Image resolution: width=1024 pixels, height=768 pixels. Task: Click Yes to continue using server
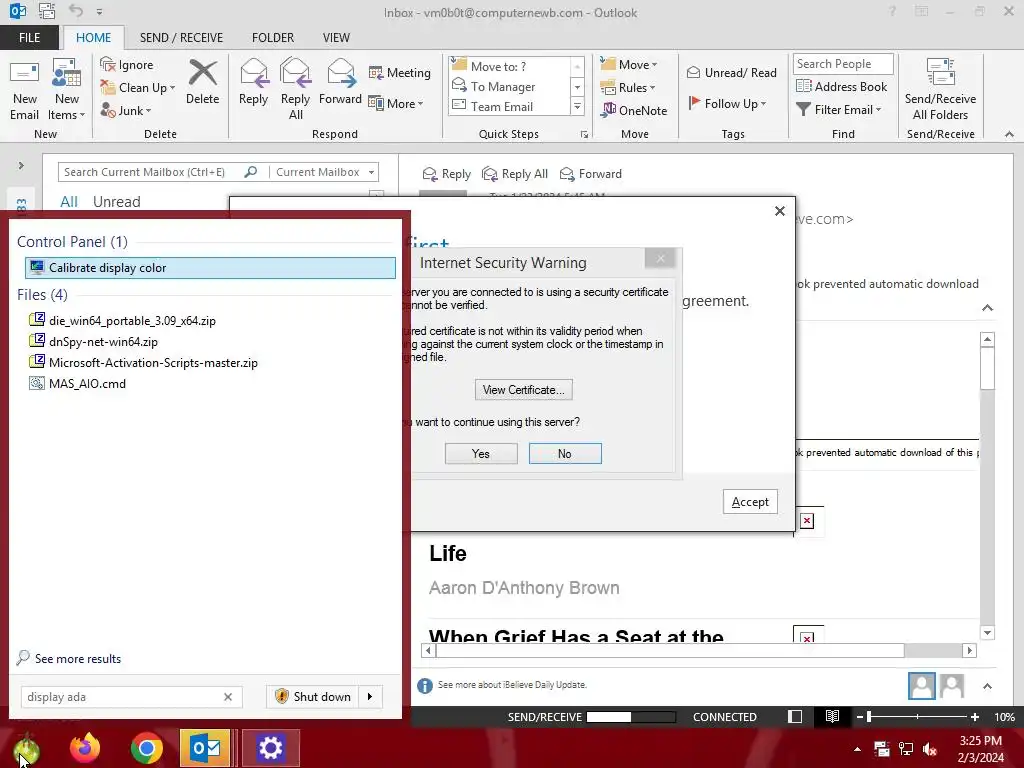tap(481, 454)
